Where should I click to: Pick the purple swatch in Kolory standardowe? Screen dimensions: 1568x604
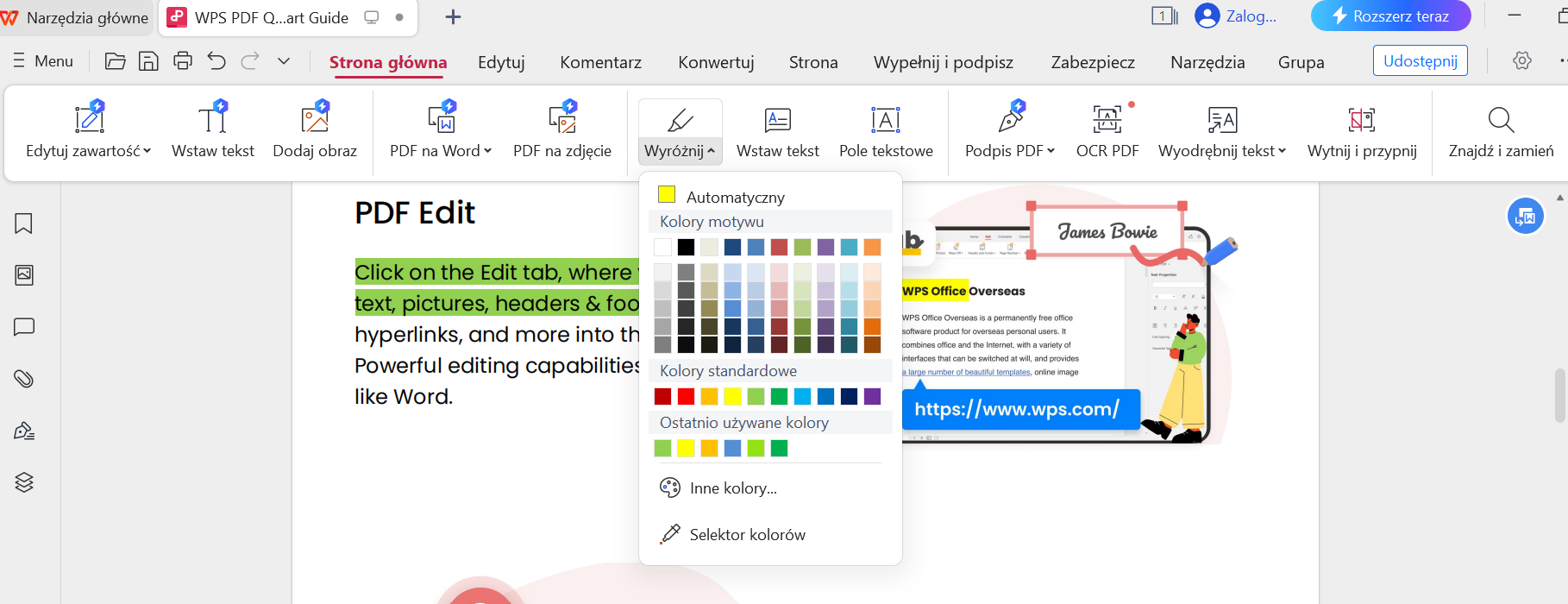coord(872,396)
